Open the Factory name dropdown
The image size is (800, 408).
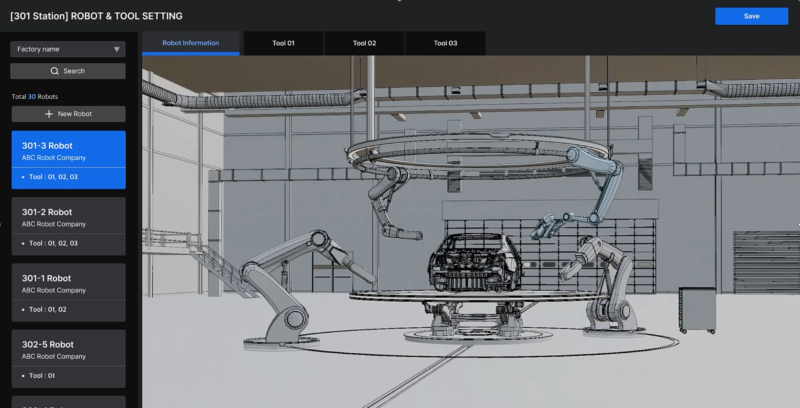point(68,49)
